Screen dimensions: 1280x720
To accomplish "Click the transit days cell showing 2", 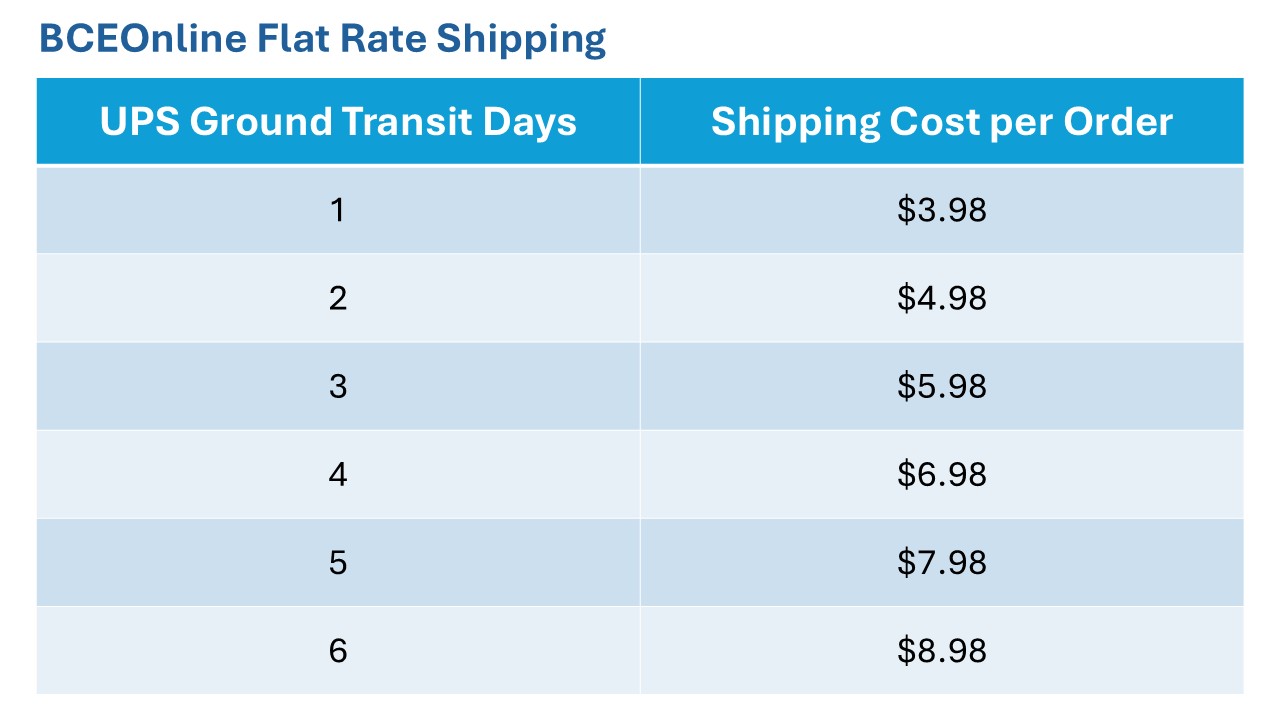I will 338,298.
